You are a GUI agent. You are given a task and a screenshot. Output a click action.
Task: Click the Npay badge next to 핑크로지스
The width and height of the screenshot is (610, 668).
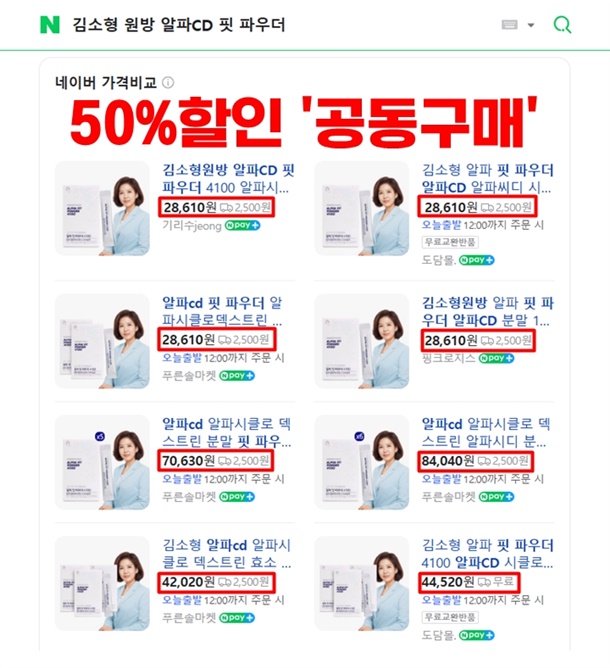coord(496,358)
